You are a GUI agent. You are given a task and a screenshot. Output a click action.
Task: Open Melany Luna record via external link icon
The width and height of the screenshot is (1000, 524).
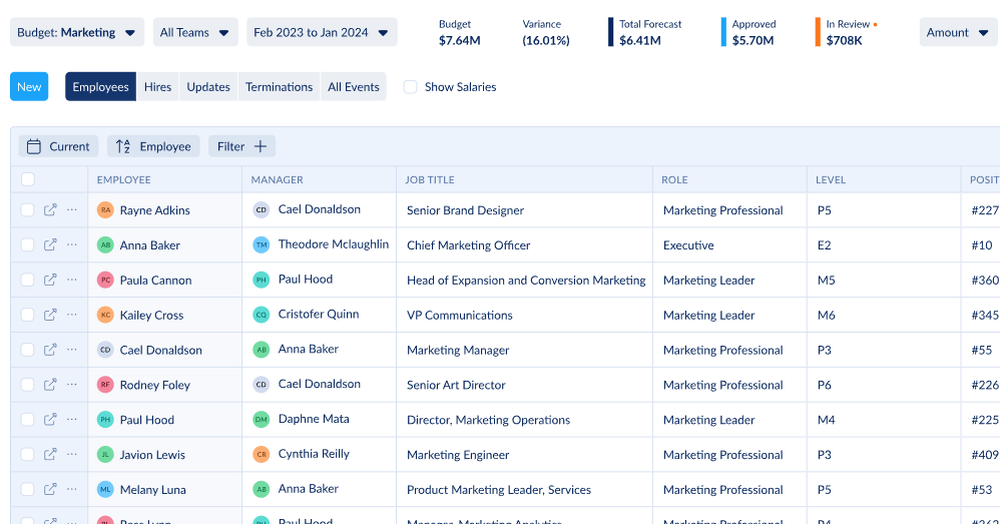coord(50,489)
